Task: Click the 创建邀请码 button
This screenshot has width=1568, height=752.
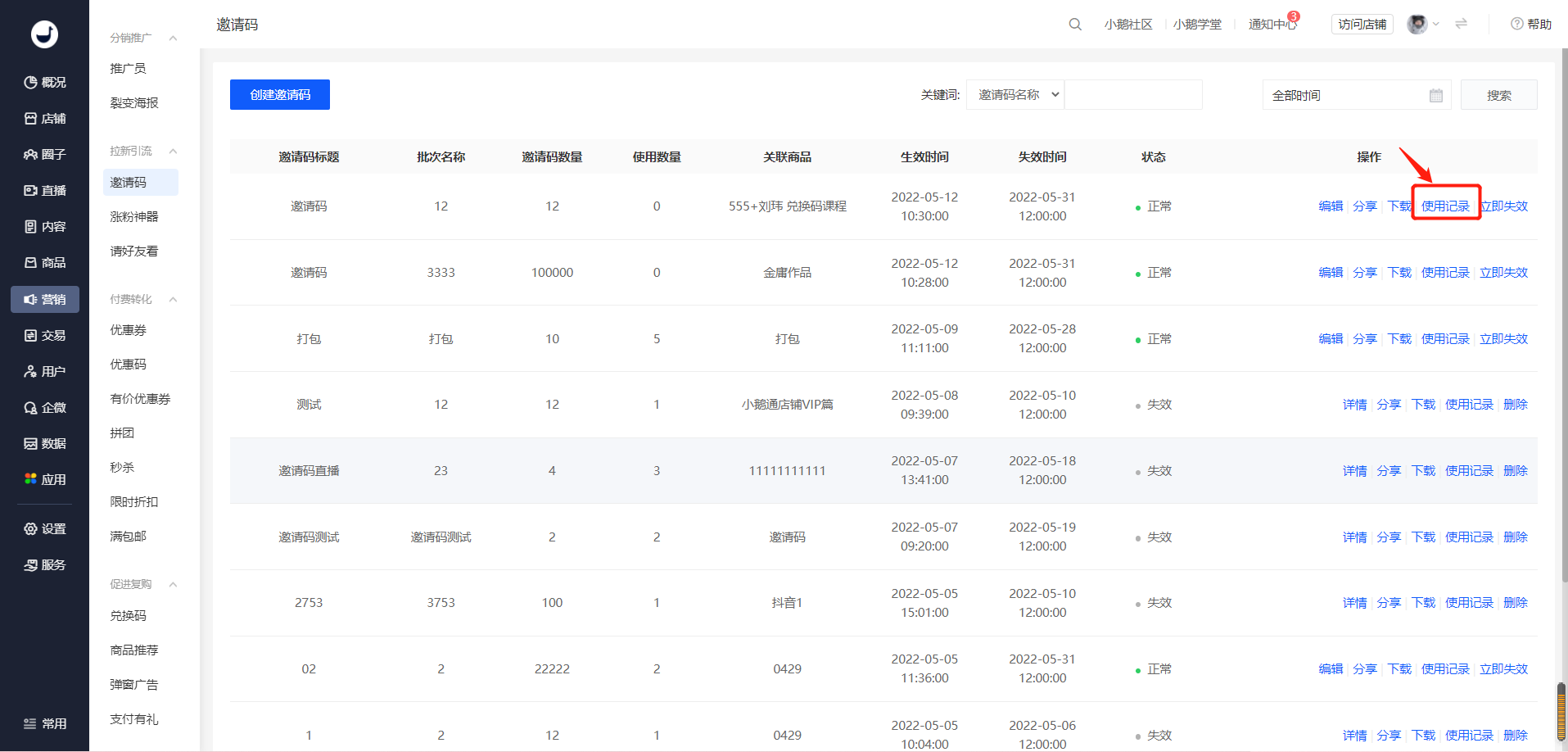Action: click(x=280, y=94)
